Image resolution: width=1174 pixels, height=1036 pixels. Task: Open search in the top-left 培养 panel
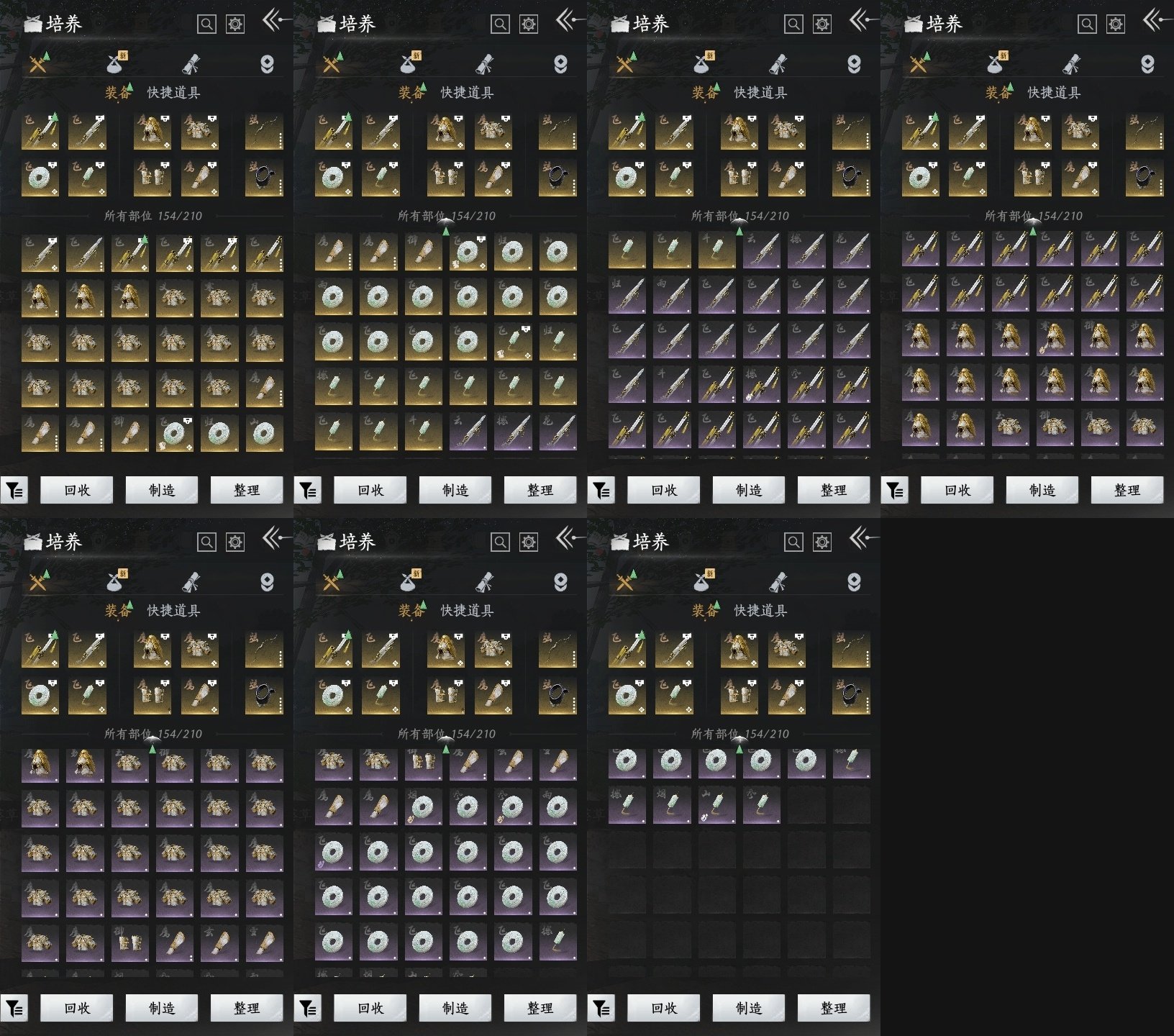pyautogui.click(x=206, y=24)
